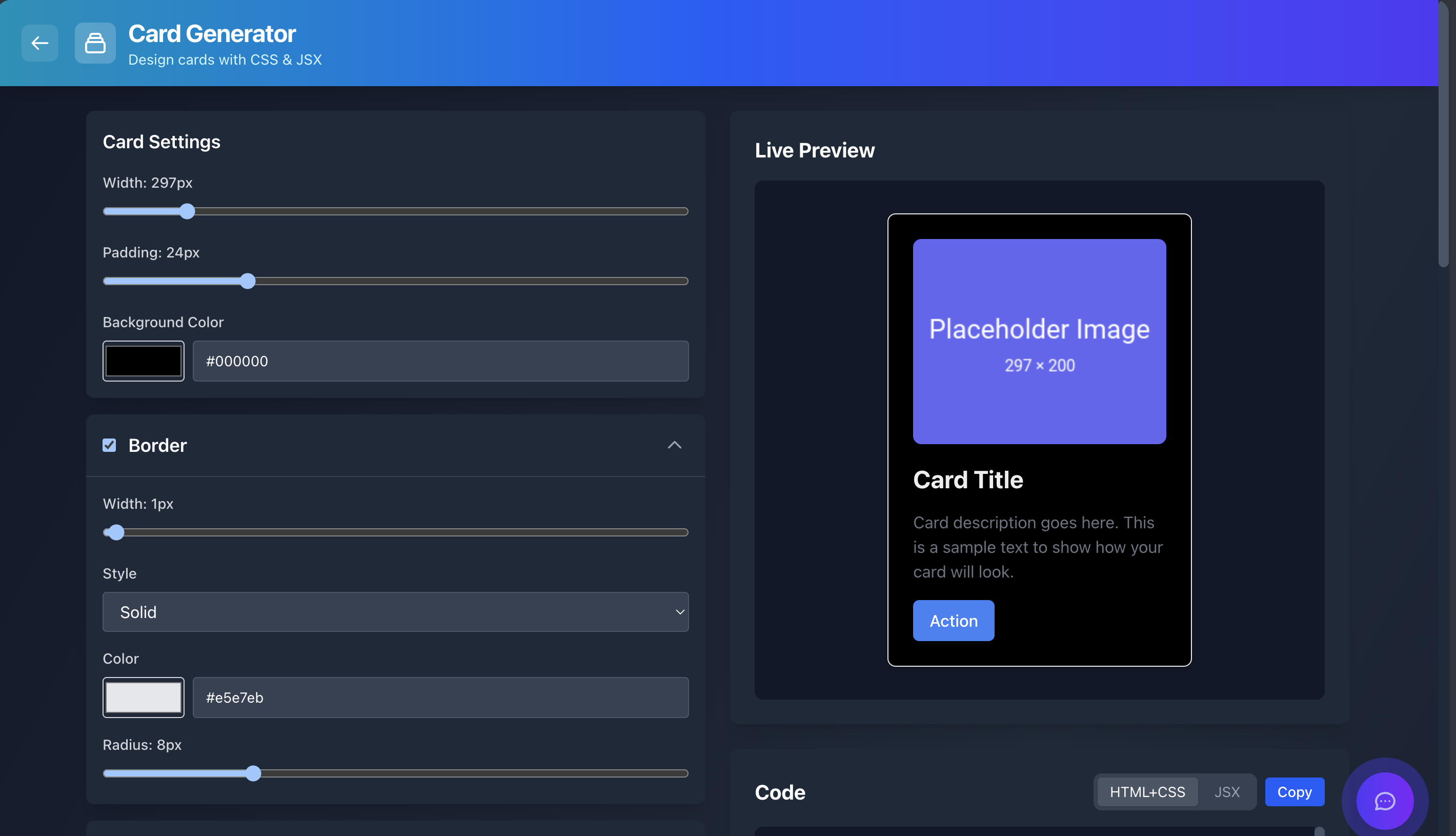Screen dimensions: 1456x836
Task: Toggle the Border option off
Action: click(x=109, y=444)
